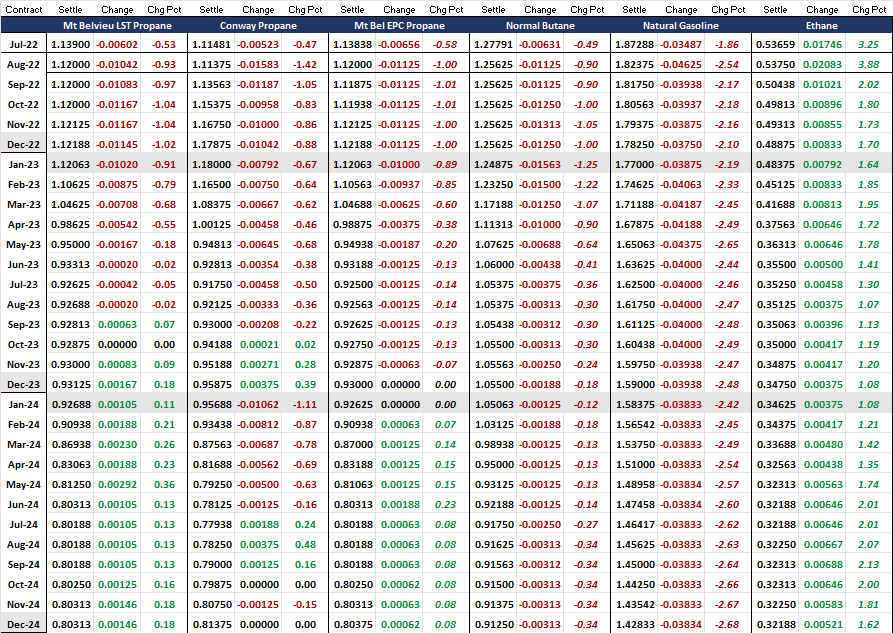Click Conway Jan-23 settle 1.18000
The image size is (893, 633).
[x=211, y=165]
